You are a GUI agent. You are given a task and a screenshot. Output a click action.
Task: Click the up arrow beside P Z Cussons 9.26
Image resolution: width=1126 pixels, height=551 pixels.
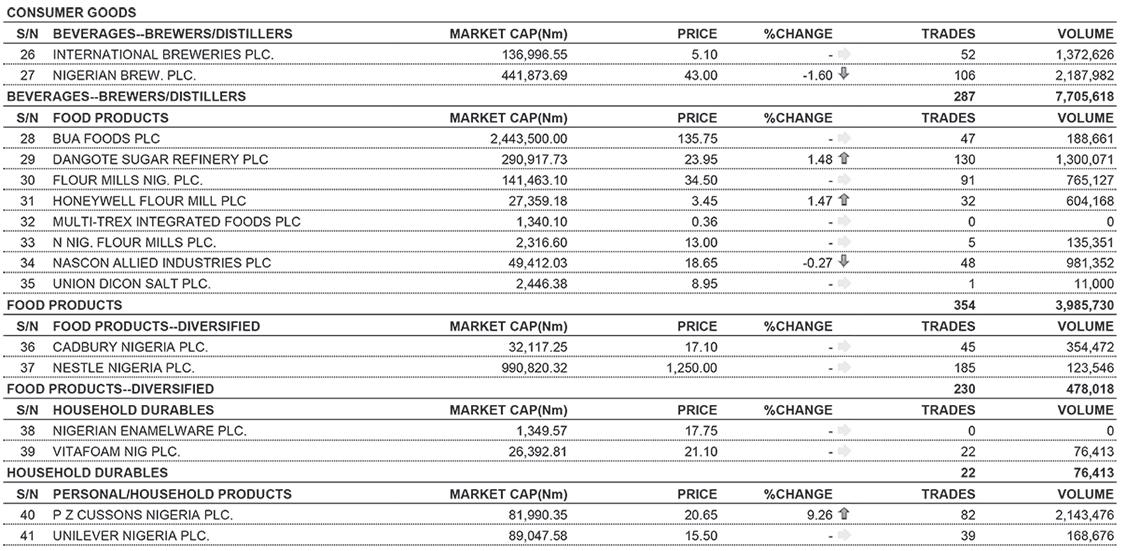[844, 514]
